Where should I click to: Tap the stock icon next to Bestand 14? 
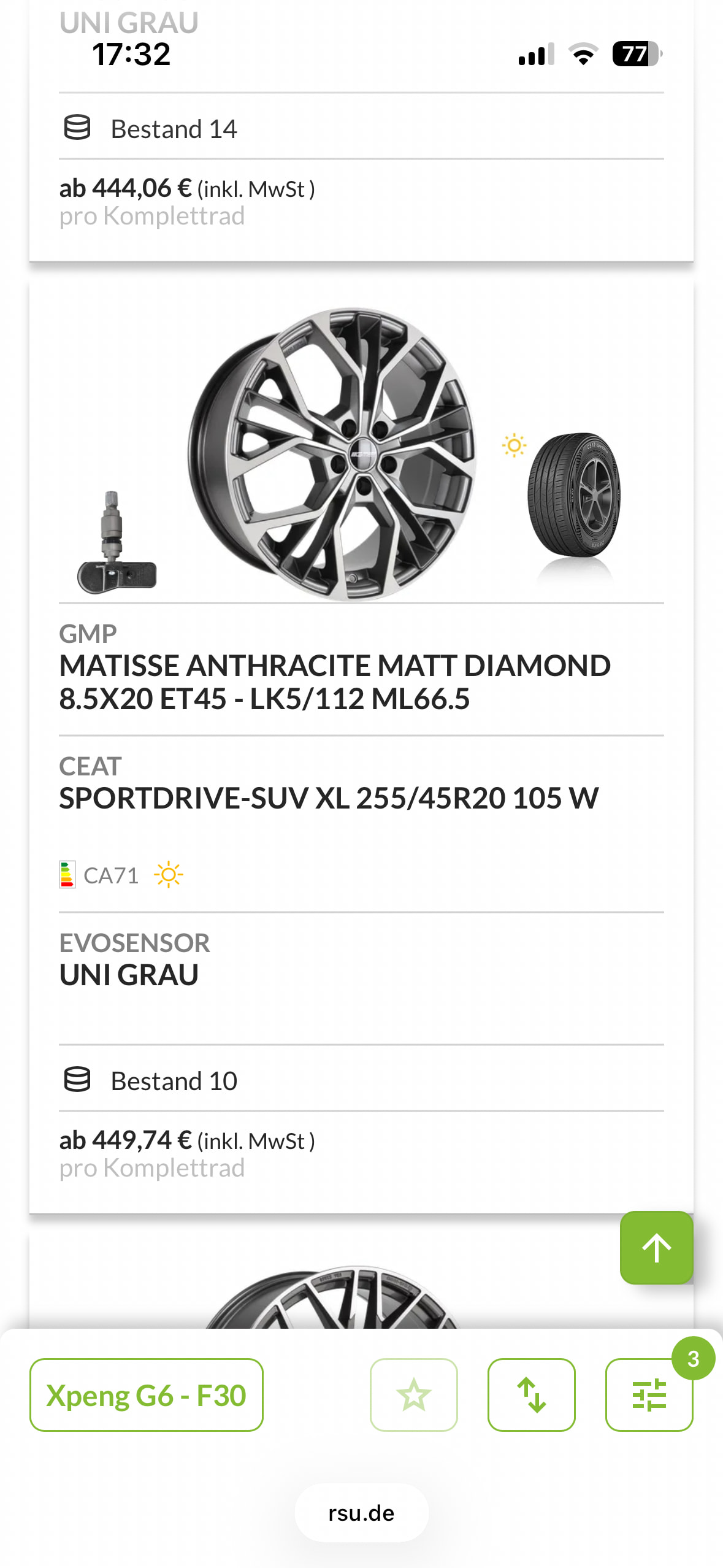point(77,128)
